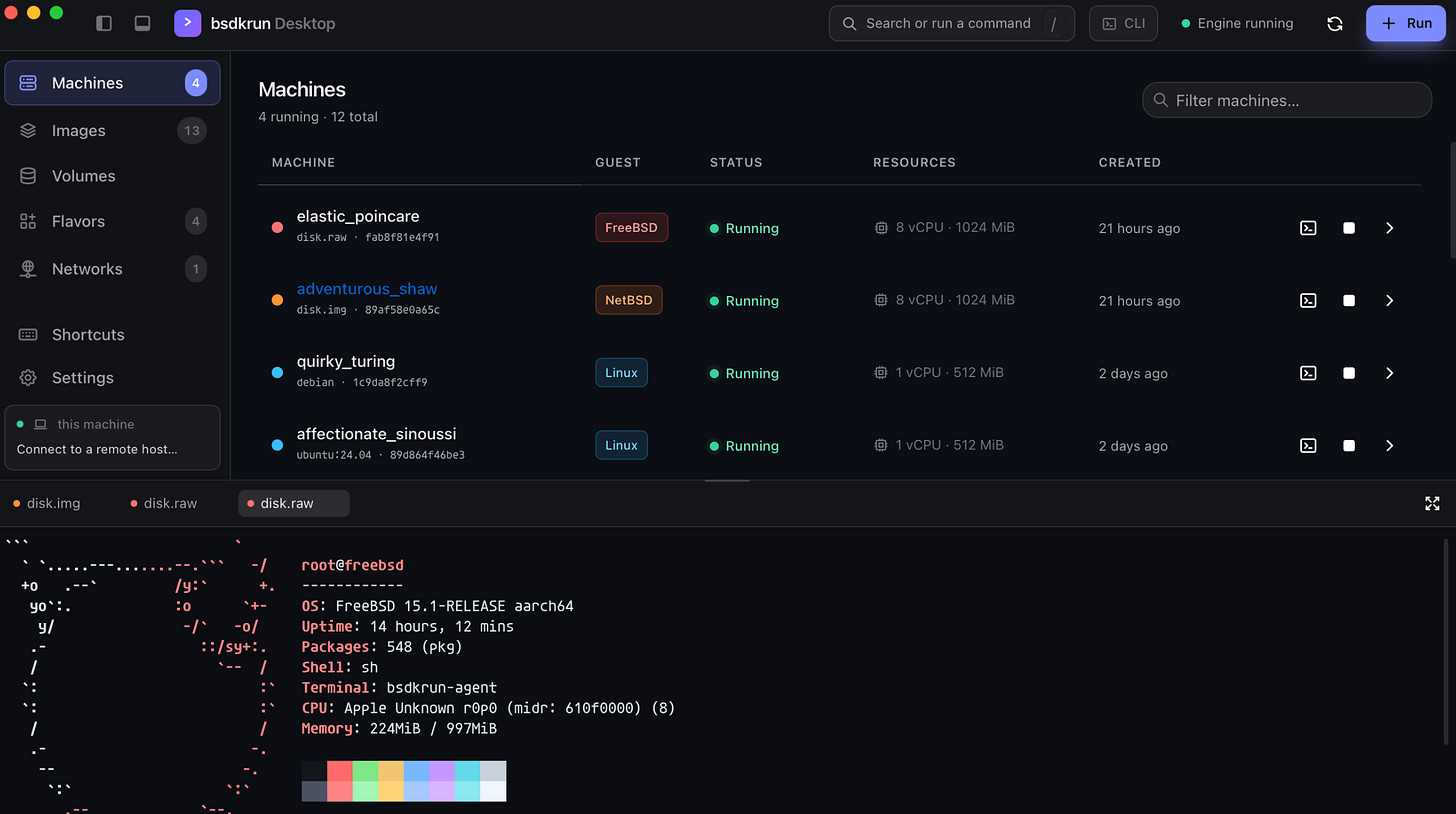
Task: Expand adventurous_shaw row details chevron
Action: click(1389, 300)
